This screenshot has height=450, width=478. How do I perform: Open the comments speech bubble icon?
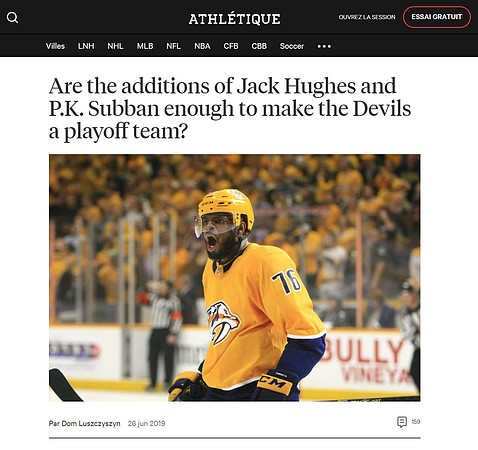click(x=402, y=422)
